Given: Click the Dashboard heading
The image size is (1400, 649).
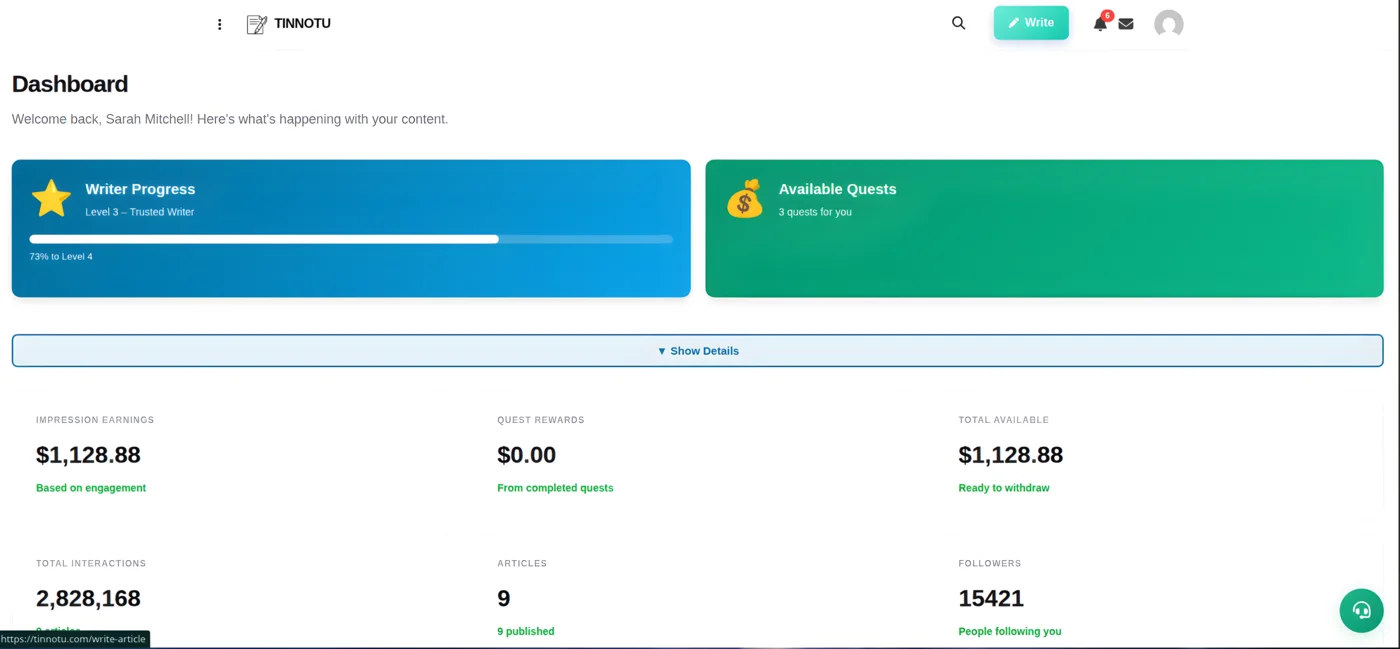Looking at the screenshot, I should 70,84.
